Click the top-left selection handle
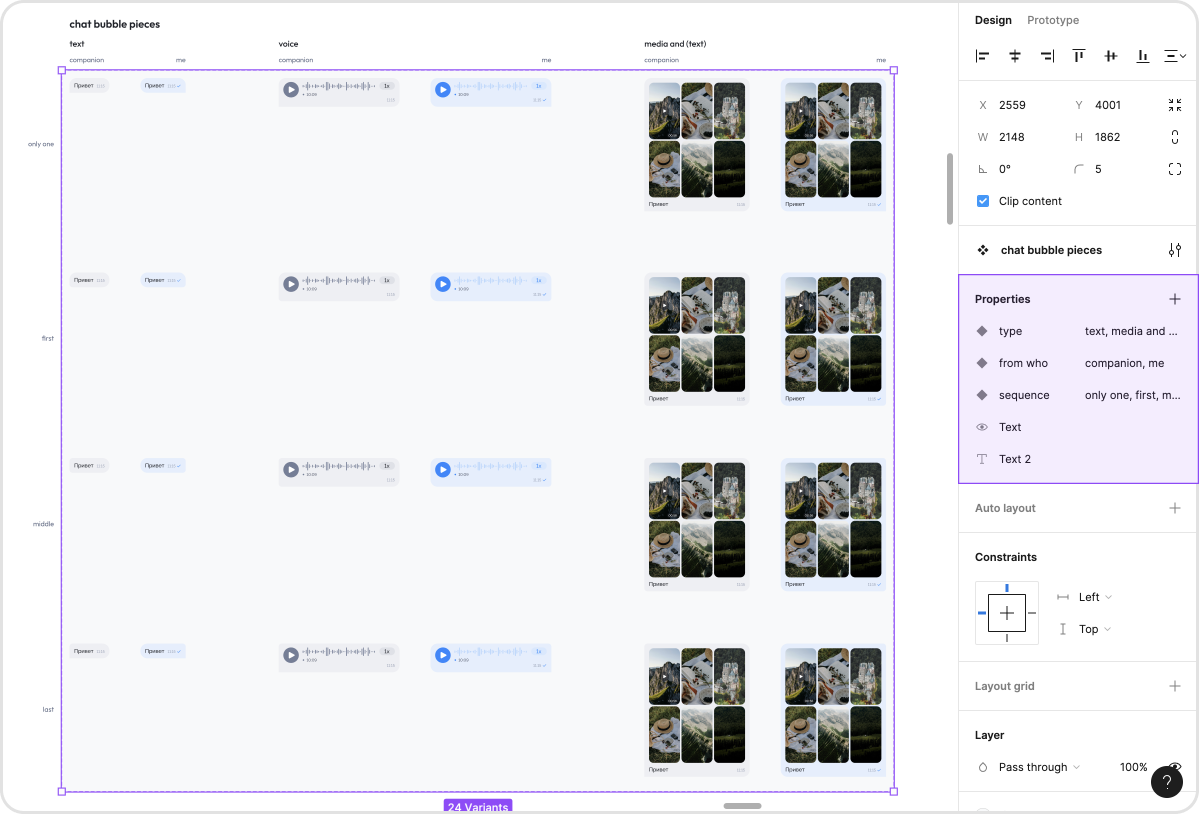Viewport: 1199px width, 814px height. click(62, 70)
